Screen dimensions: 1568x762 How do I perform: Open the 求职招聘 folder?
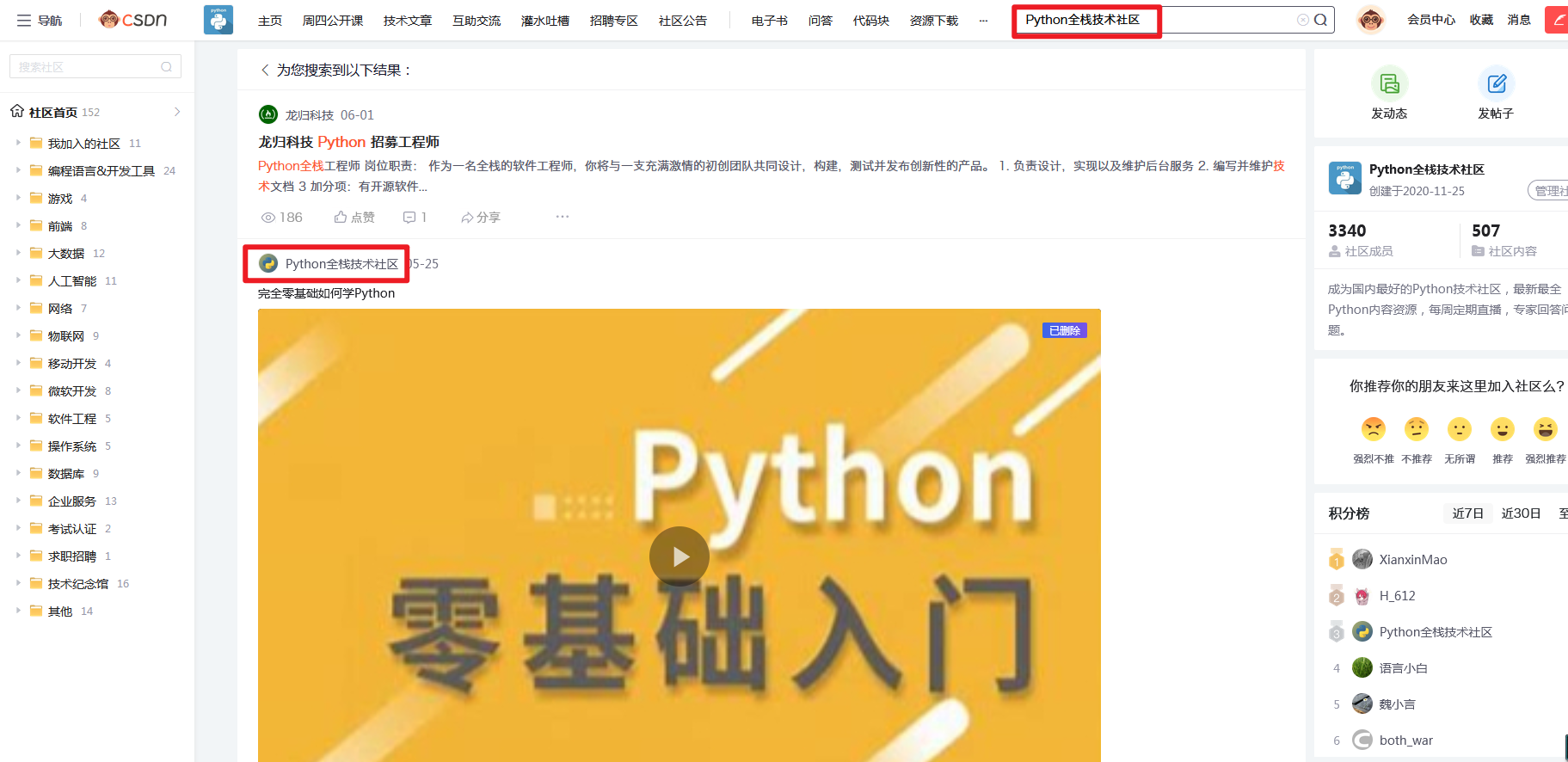[x=72, y=556]
